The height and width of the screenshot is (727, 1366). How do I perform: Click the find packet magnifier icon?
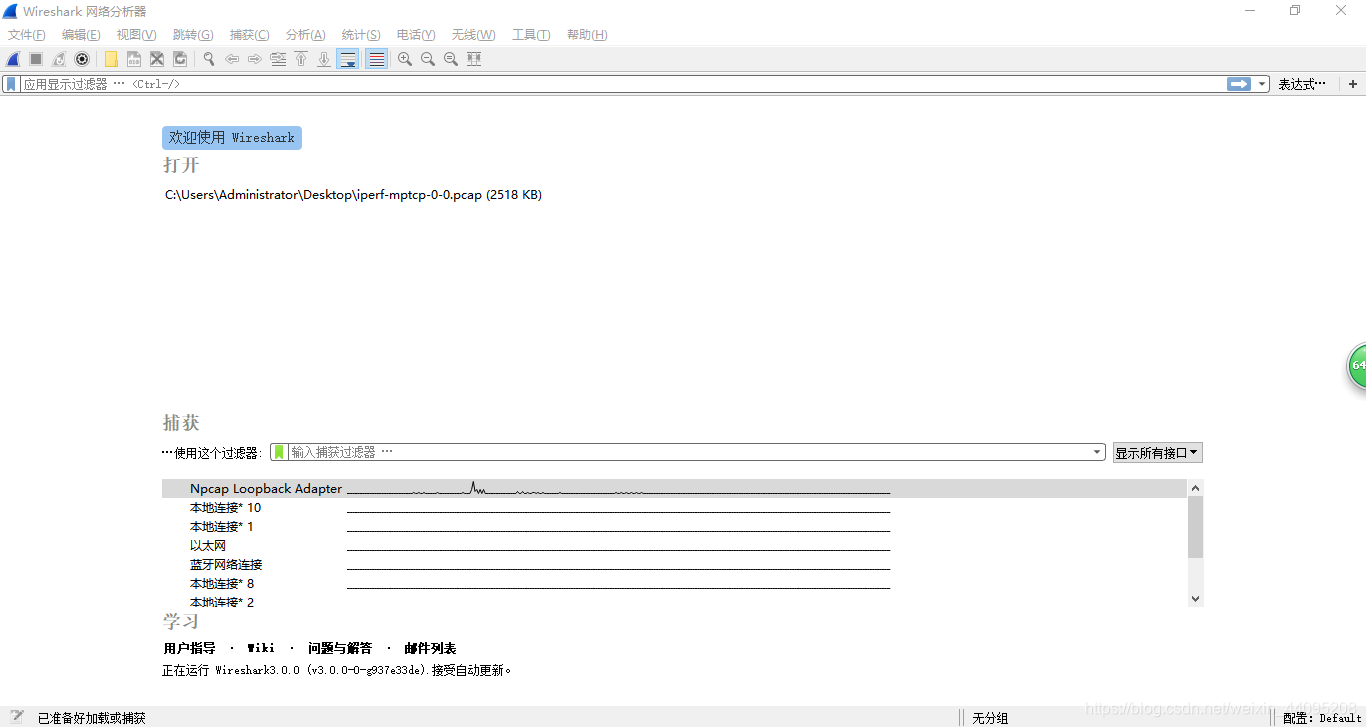pos(209,59)
